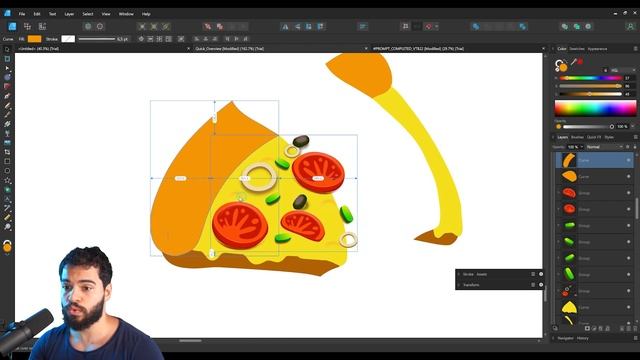Select the Star shape tool
This screenshot has height=360, width=640.
pyautogui.click(x=7, y=180)
